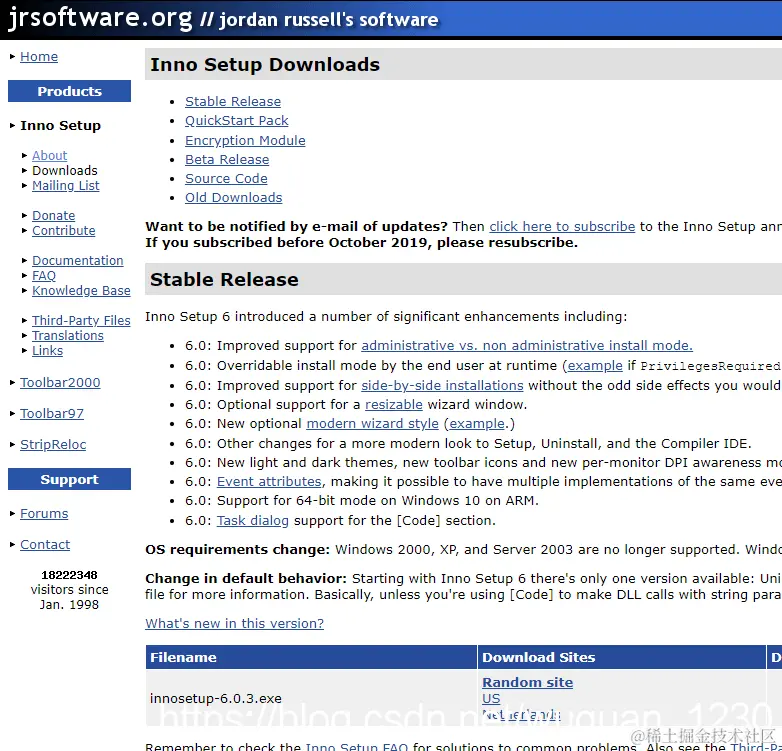
Task: Go to the About page link
Action: [x=49, y=156]
